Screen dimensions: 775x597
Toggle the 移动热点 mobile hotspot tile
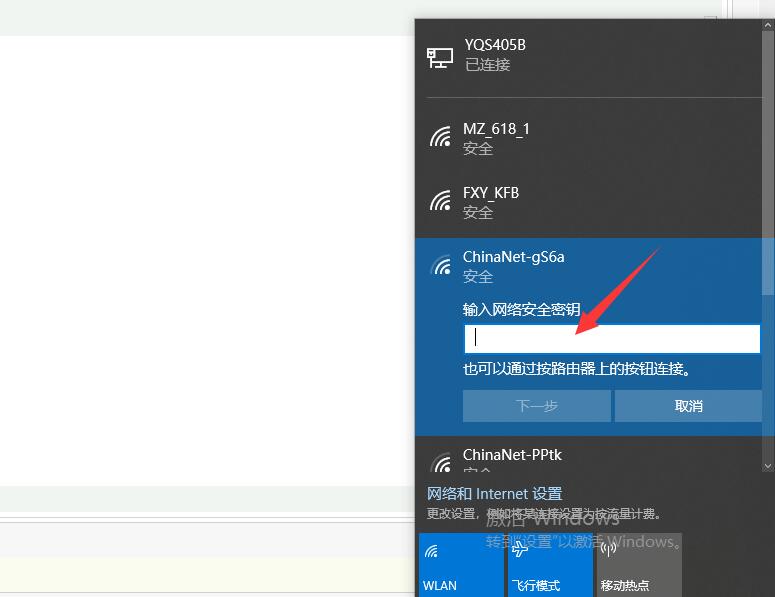pos(639,564)
